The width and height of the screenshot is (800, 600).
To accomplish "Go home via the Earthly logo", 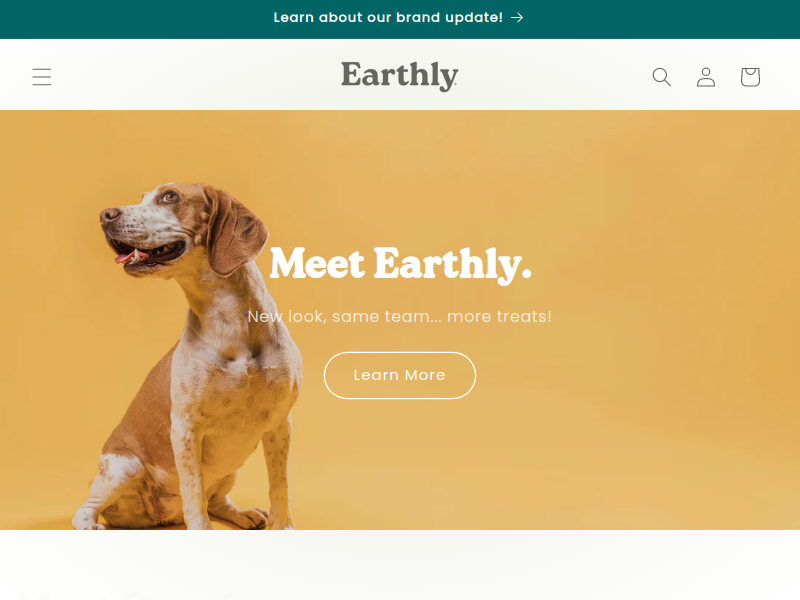I will click(x=399, y=76).
